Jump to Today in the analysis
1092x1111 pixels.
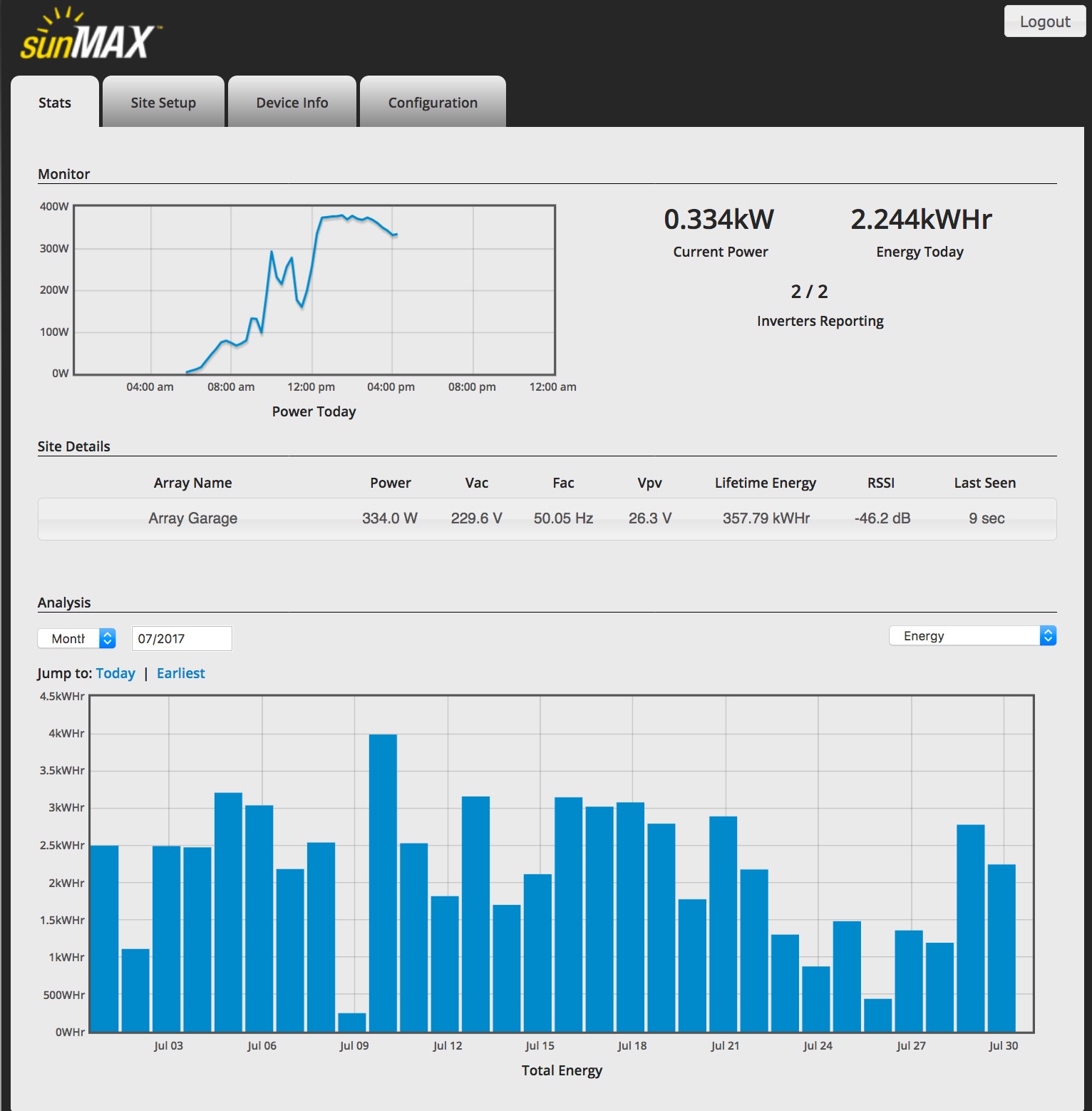click(x=115, y=673)
